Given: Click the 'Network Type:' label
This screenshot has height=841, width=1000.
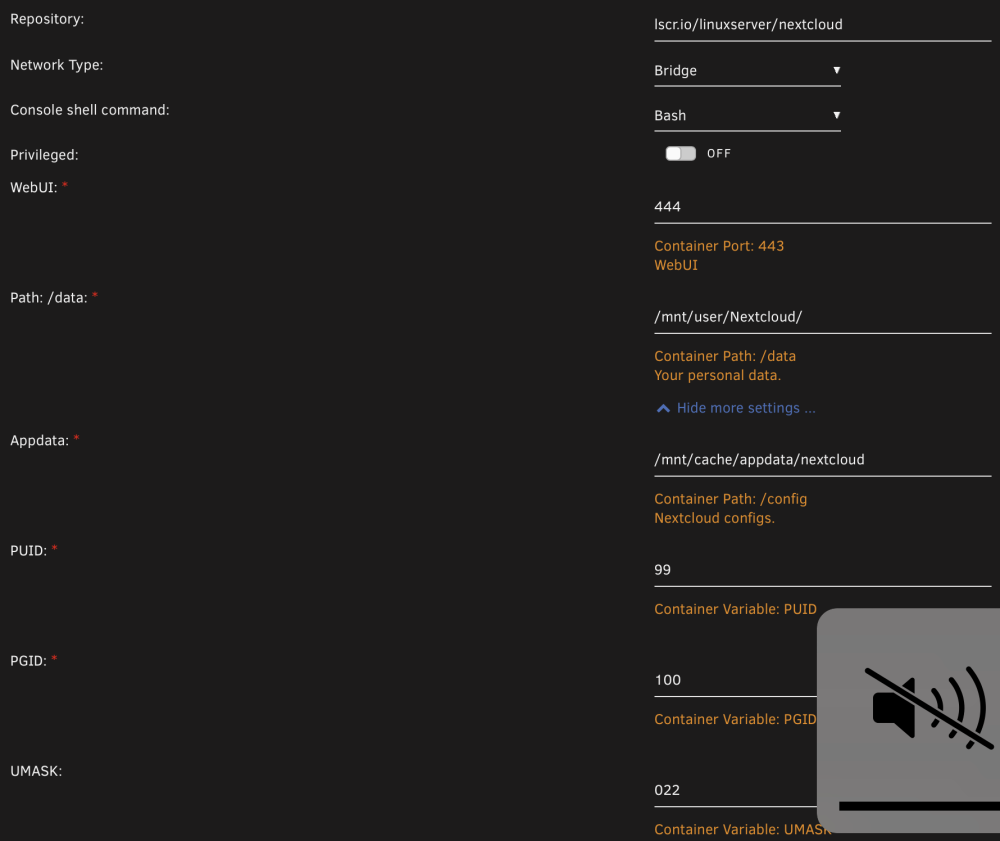Looking at the screenshot, I should pyautogui.click(x=57, y=65).
